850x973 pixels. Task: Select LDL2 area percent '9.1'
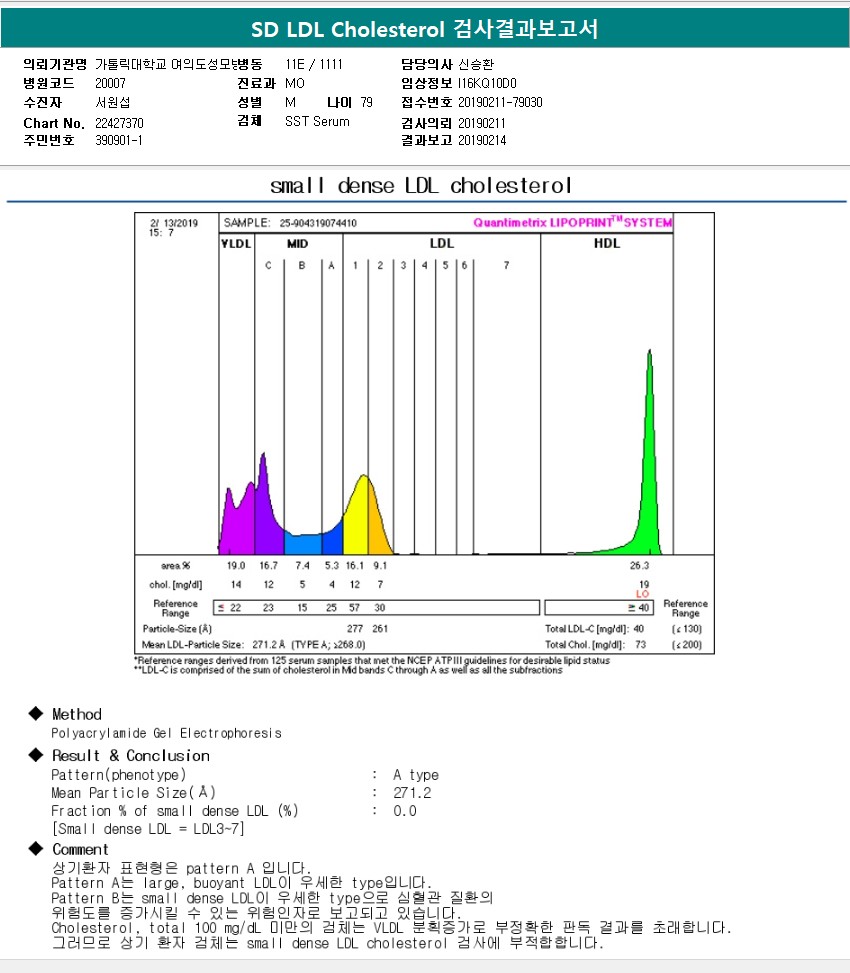pyautogui.click(x=380, y=566)
